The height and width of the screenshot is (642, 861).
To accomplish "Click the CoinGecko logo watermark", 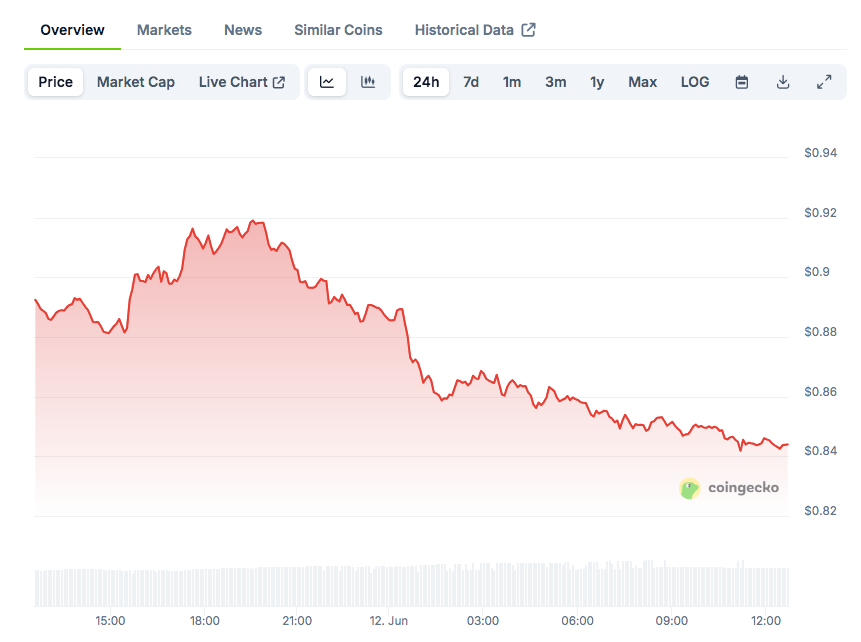I will pyautogui.click(x=729, y=488).
